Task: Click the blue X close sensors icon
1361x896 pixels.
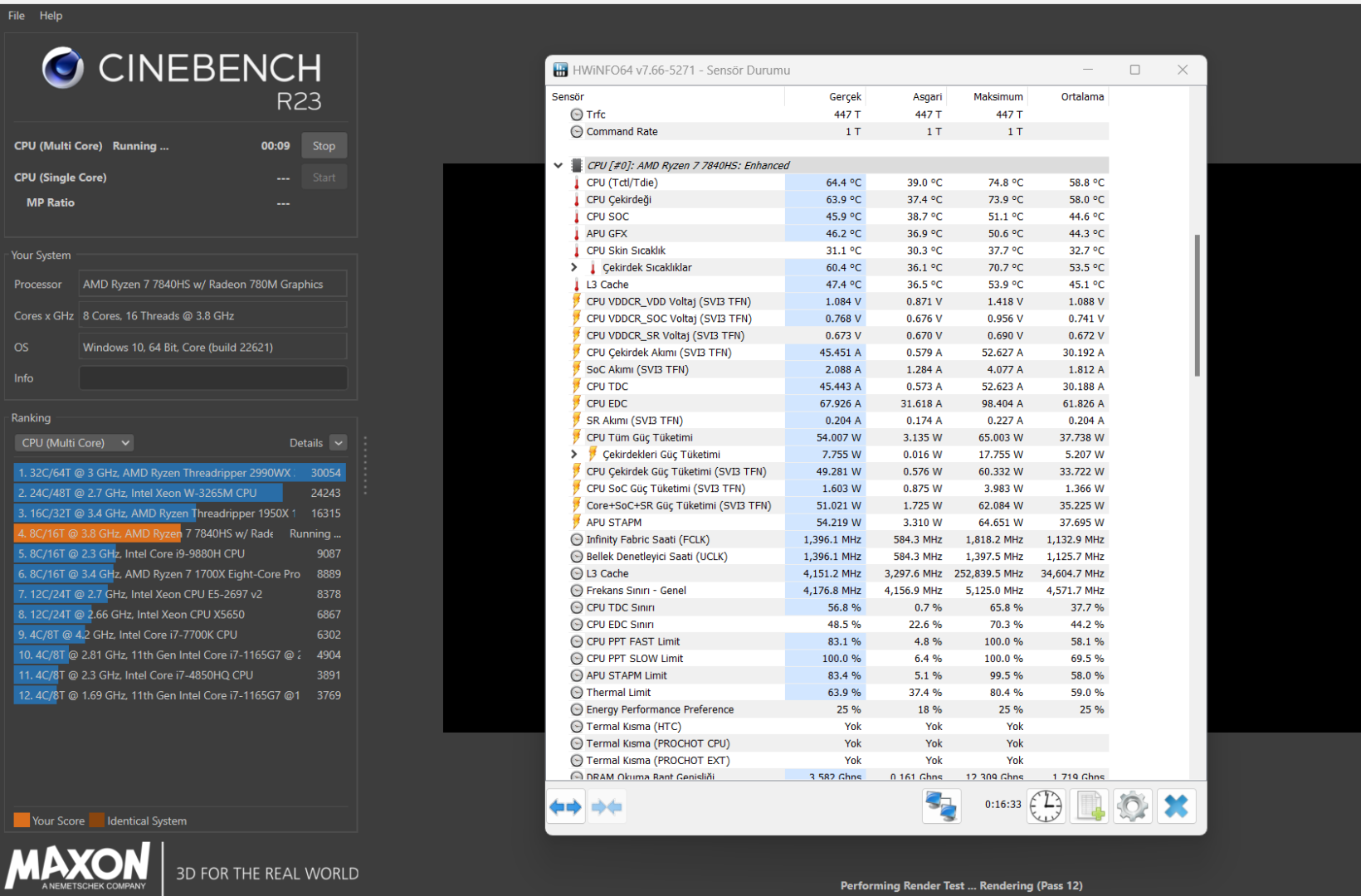Action: click(x=1176, y=806)
